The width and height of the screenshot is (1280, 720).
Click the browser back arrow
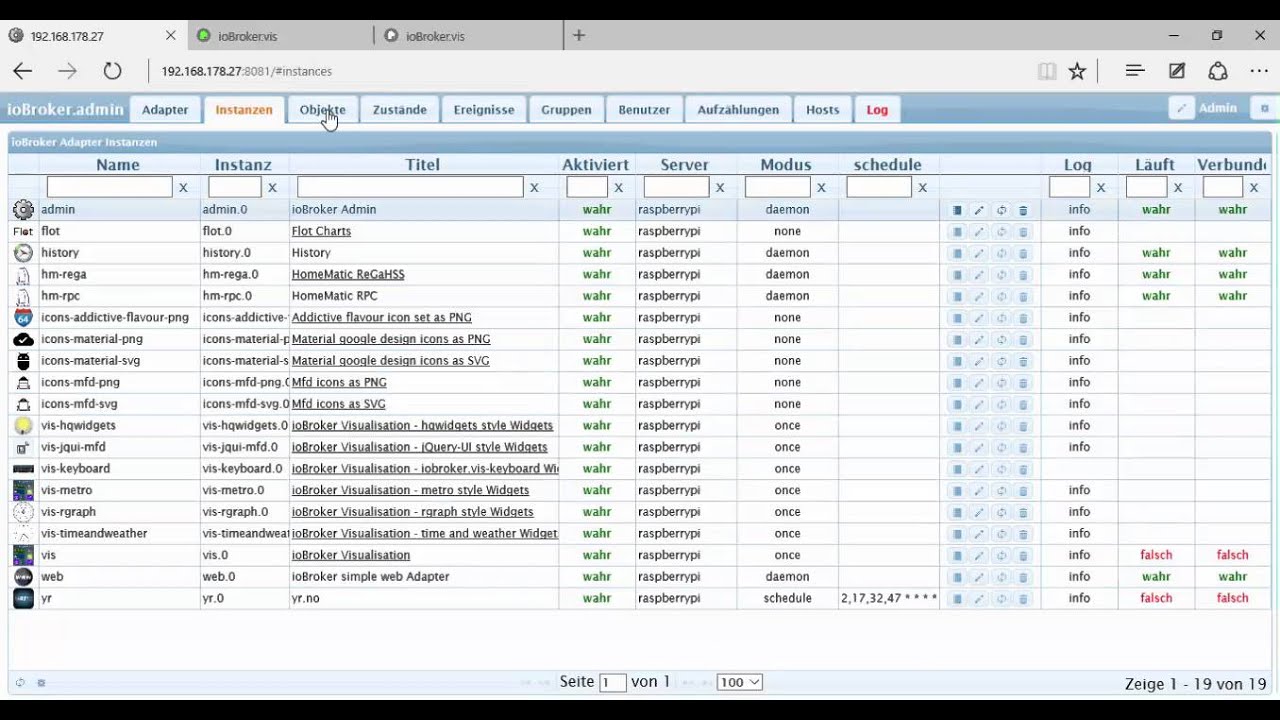(x=23, y=71)
